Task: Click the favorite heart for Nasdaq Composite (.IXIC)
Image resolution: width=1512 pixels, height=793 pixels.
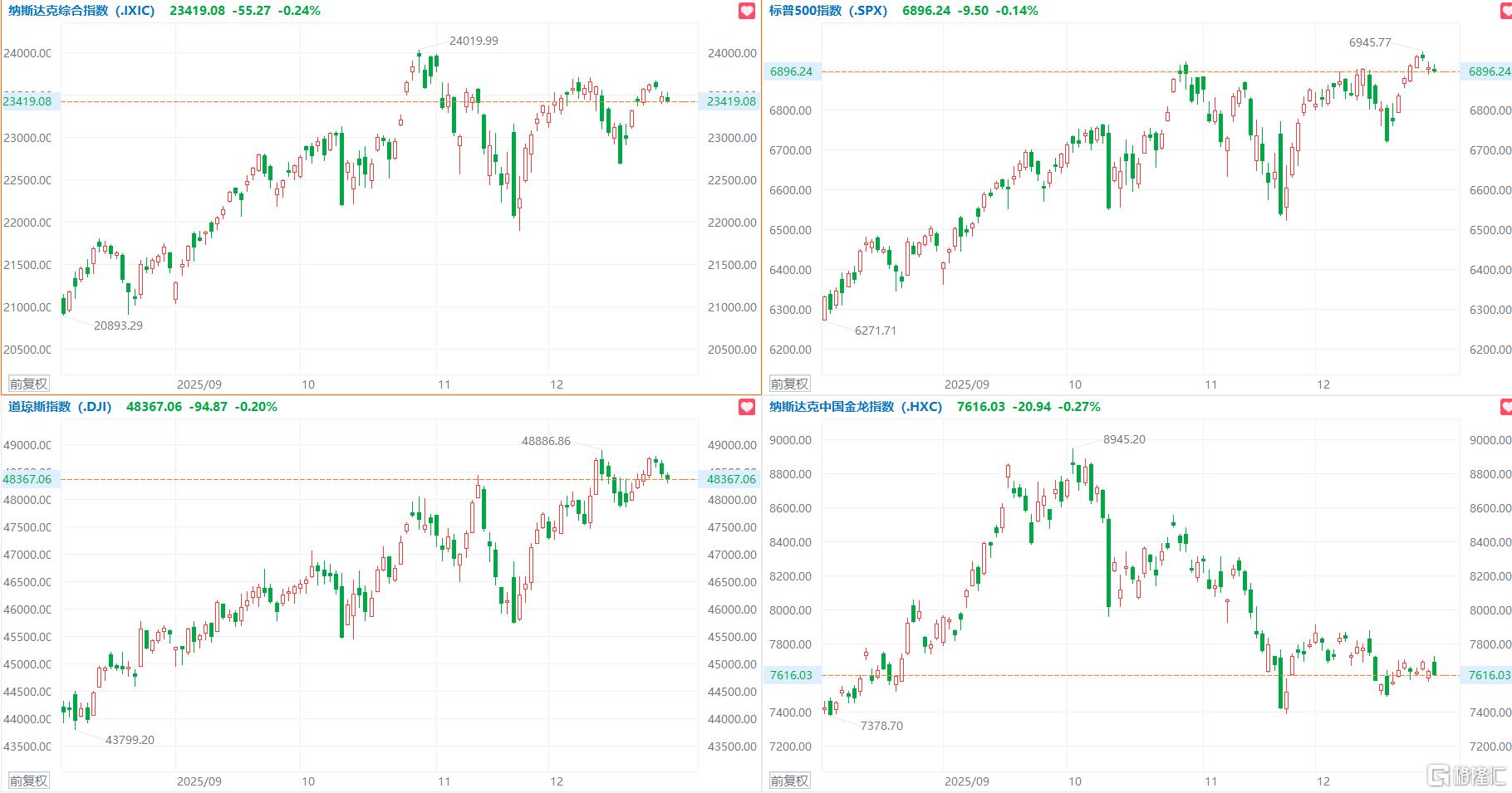Action: [747, 11]
